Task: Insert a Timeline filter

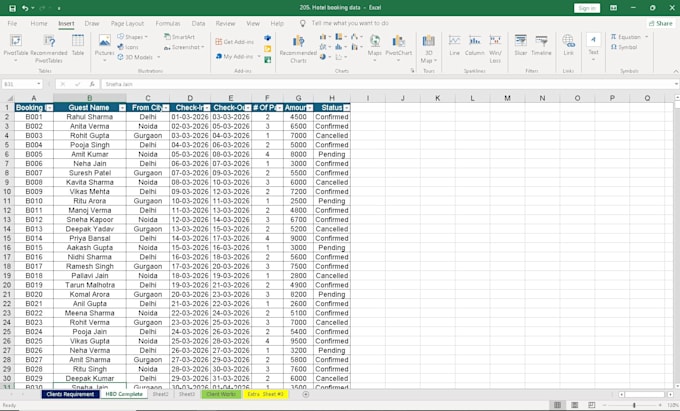Action: 541,45
